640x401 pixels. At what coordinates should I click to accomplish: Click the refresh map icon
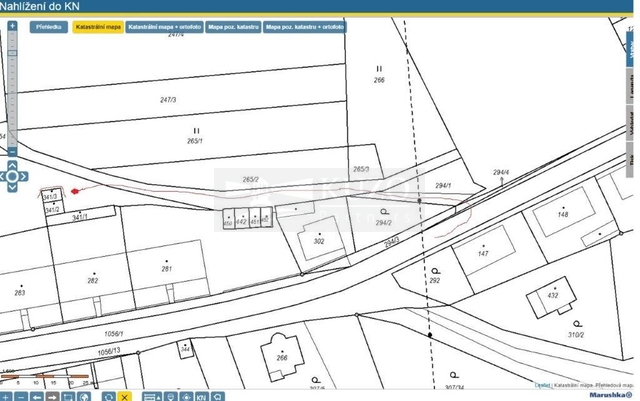[108, 396]
